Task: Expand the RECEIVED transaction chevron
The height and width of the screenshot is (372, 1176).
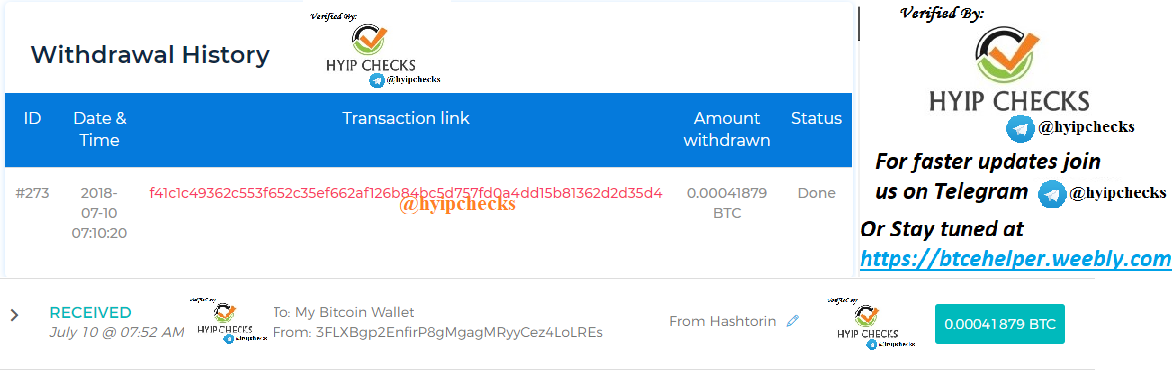Action: pos(14,315)
